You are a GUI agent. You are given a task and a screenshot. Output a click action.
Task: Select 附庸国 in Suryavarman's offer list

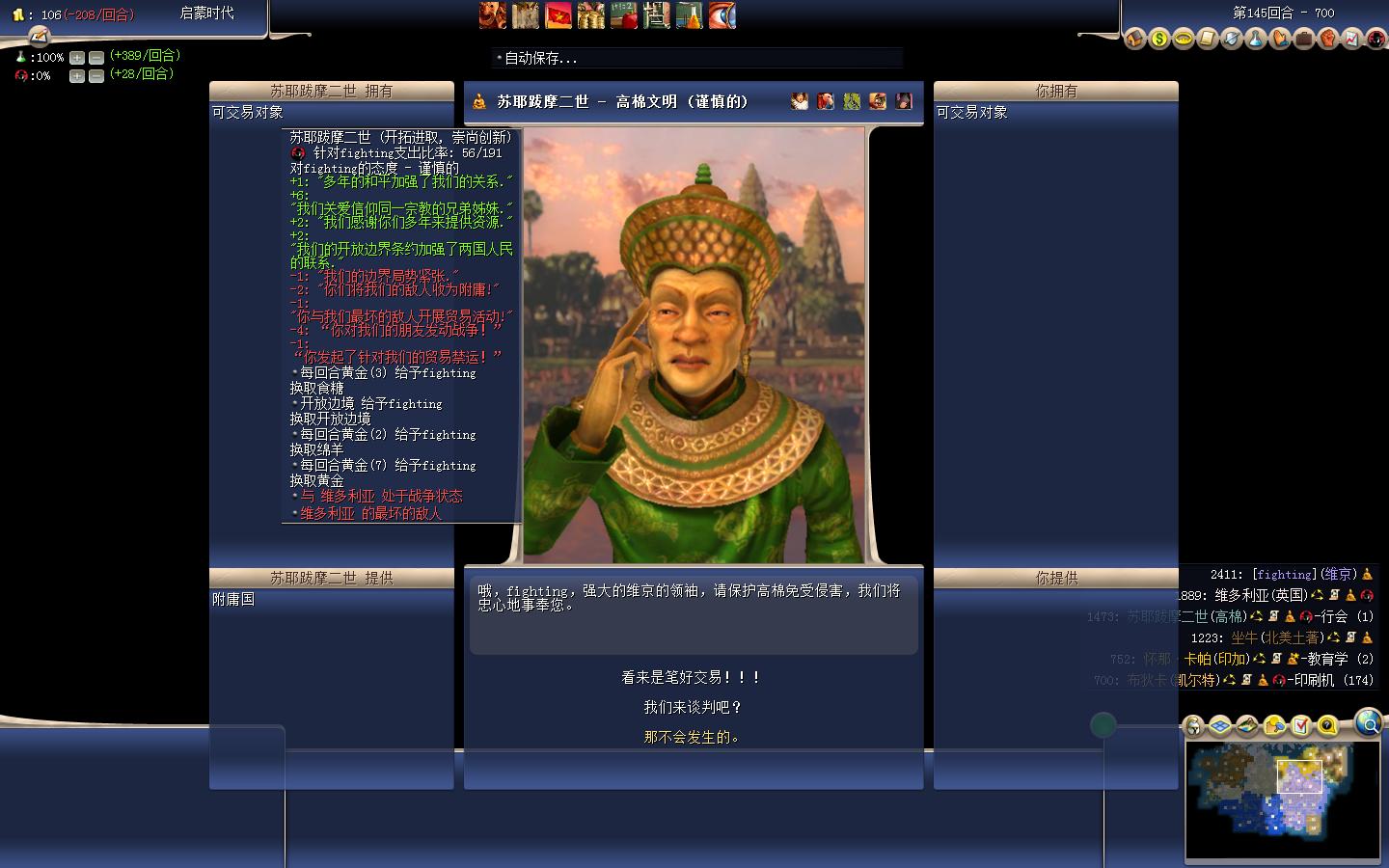[233, 599]
